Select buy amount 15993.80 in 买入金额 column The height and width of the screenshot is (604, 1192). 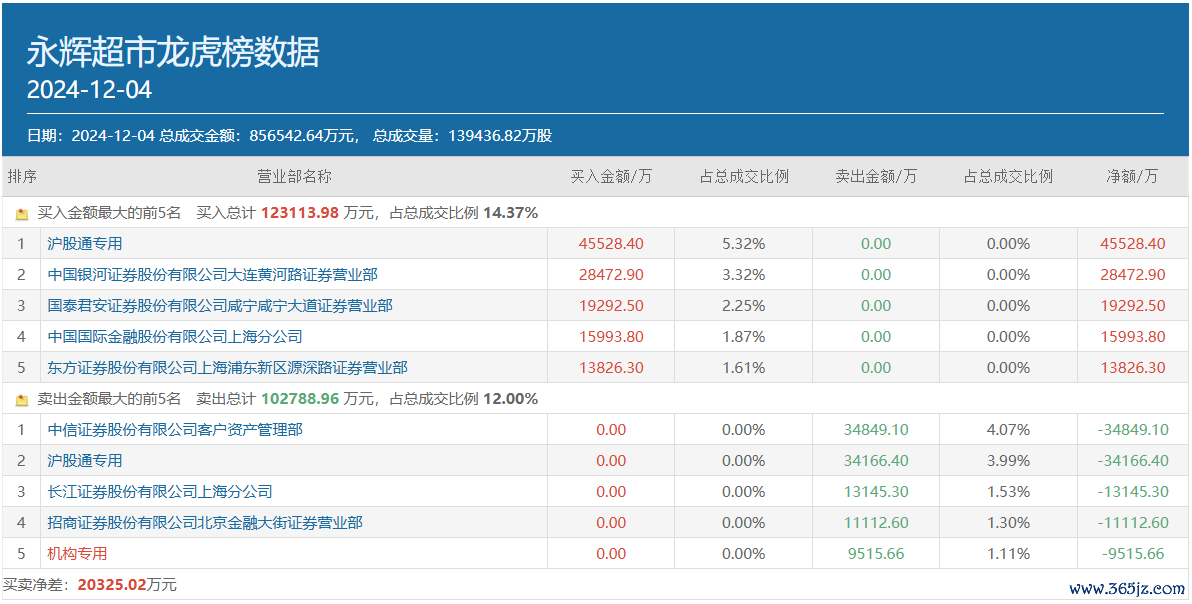pos(611,337)
